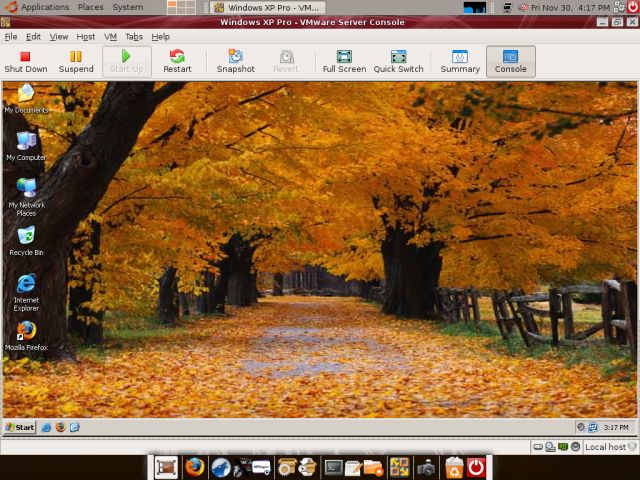Click the red power icon in dock
This screenshot has width=640, height=480.
(x=476, y=467)
